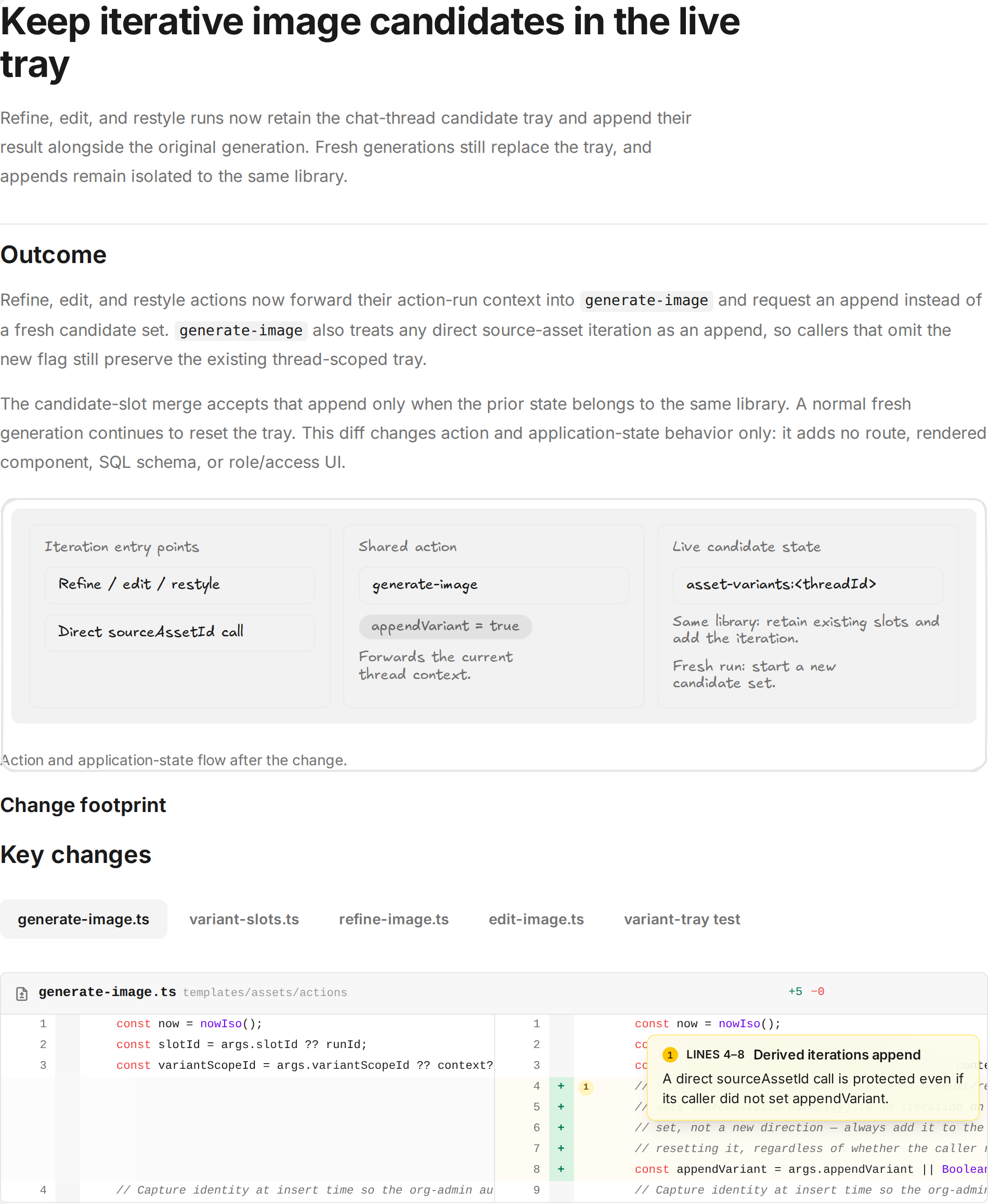Click the generate-image box under Shared action
This screenshot has height=1204, width=988.
pos(493,585)
